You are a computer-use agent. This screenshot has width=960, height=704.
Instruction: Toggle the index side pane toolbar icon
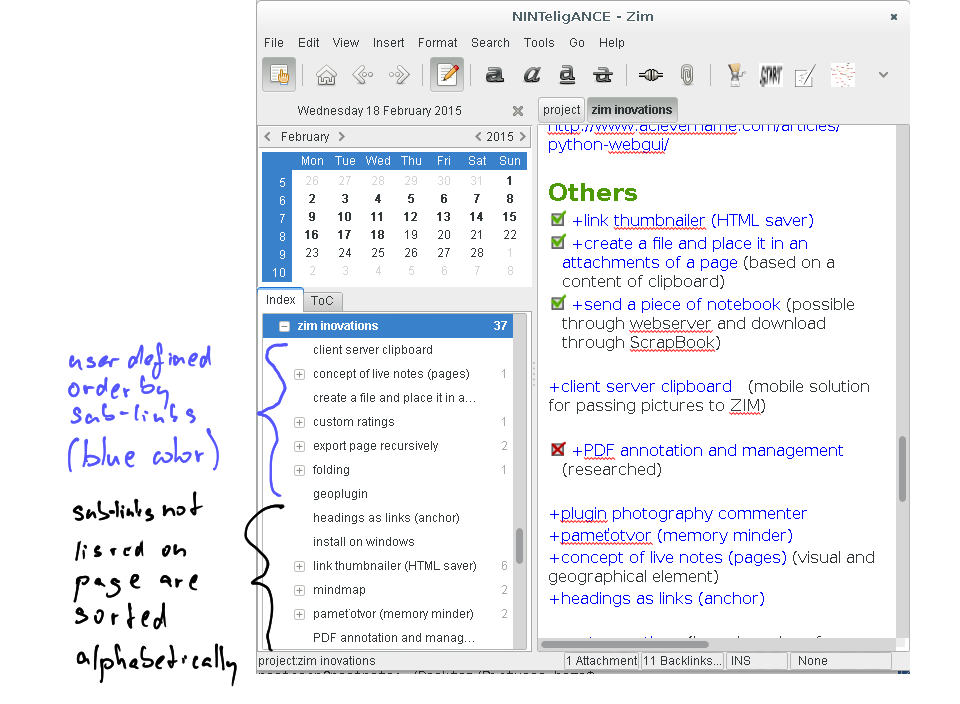pos(279,75)
